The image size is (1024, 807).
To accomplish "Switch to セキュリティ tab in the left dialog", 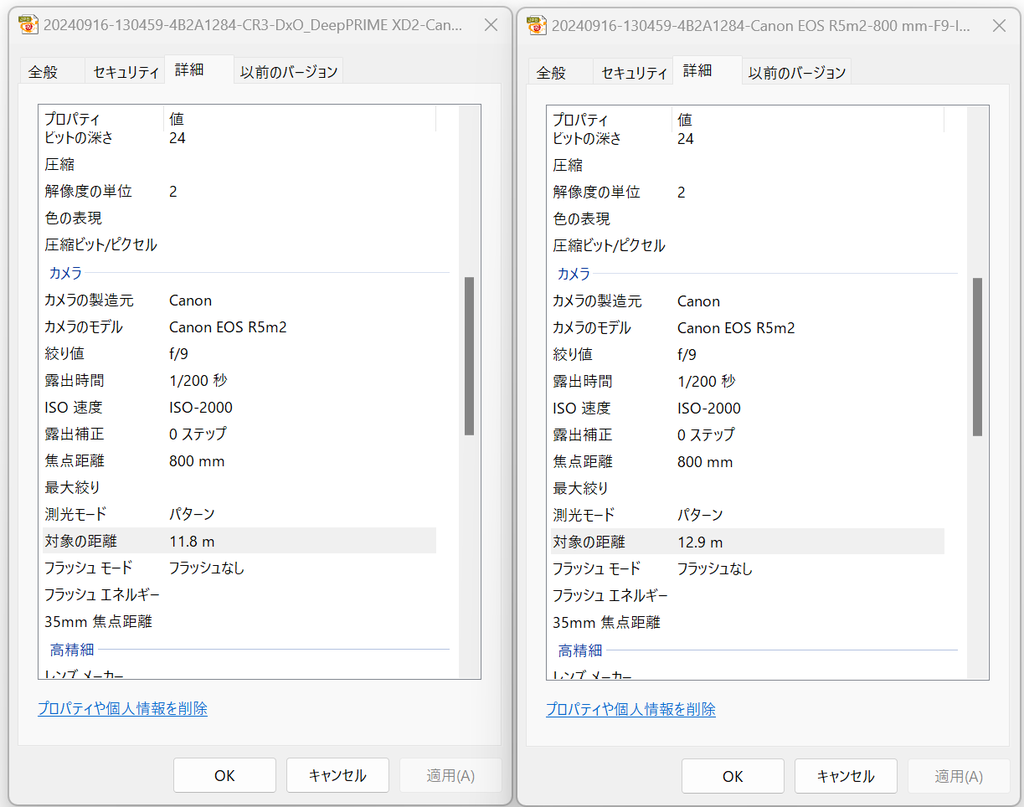I will coord(126,72).
